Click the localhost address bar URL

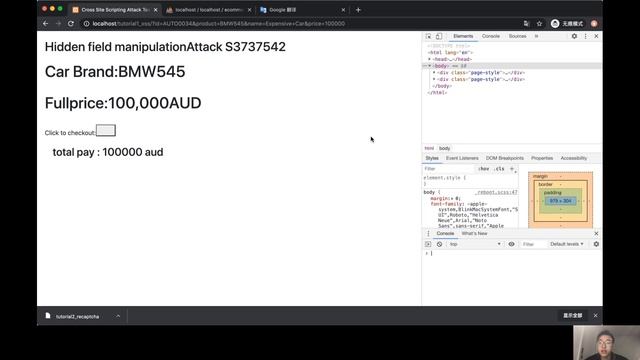tap(218, 24)
